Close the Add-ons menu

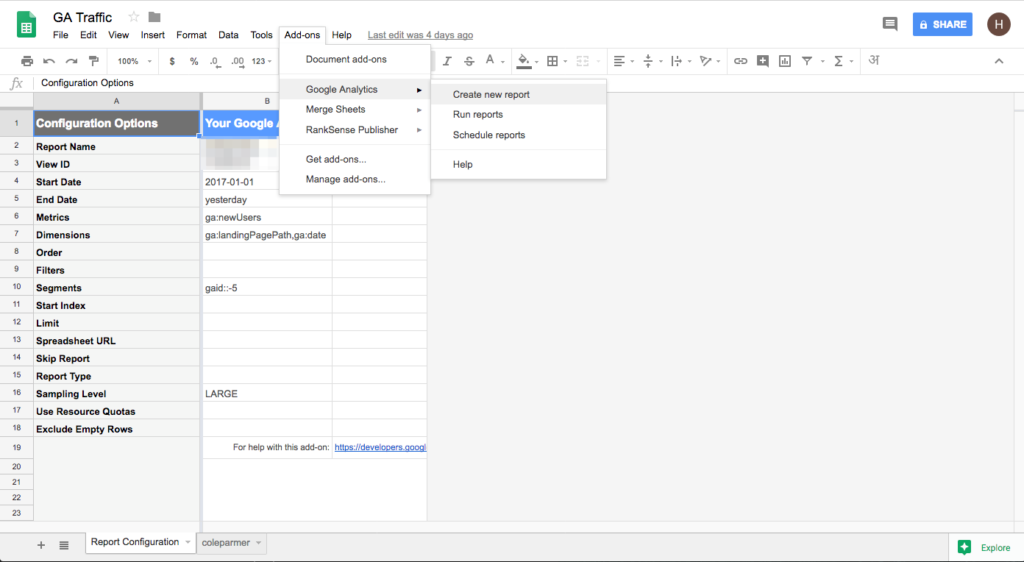302,35
